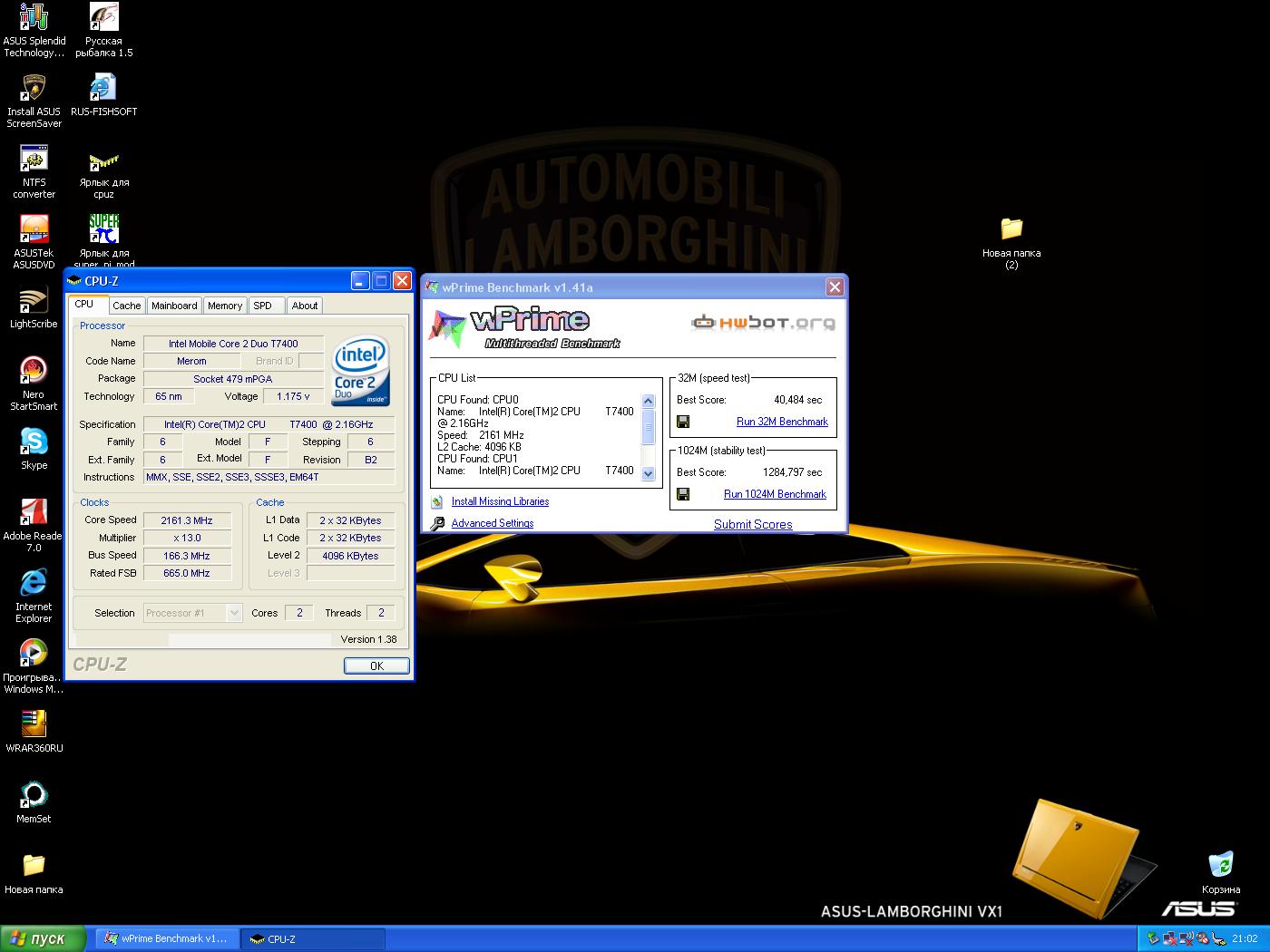Screen dimensions: 1270x952
Task: Click the Intel Core 2 Duo logo
Action: (361, 370)
